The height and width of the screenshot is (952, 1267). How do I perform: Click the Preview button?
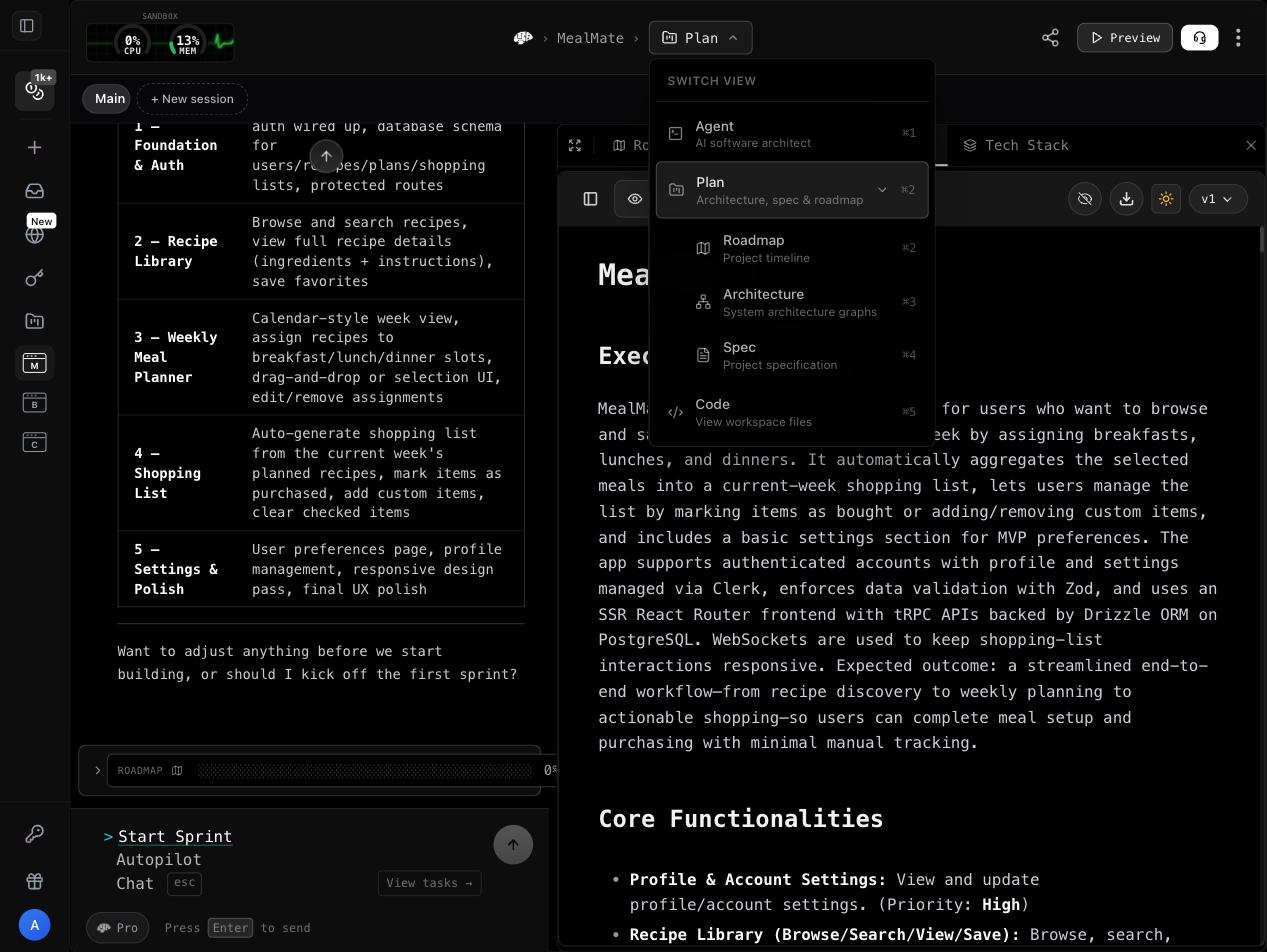[1125, 38]
